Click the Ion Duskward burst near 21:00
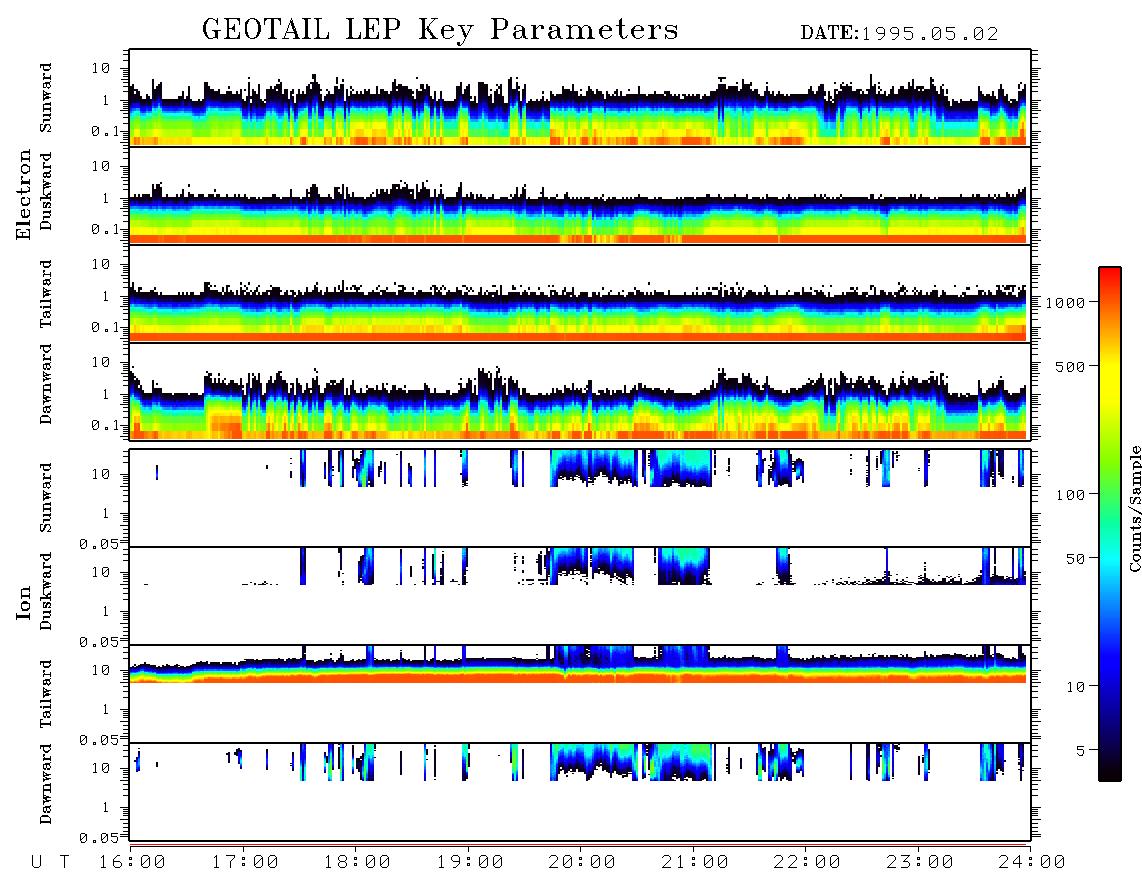This screenshot has height=880, width=1142. tap(683, 565)
